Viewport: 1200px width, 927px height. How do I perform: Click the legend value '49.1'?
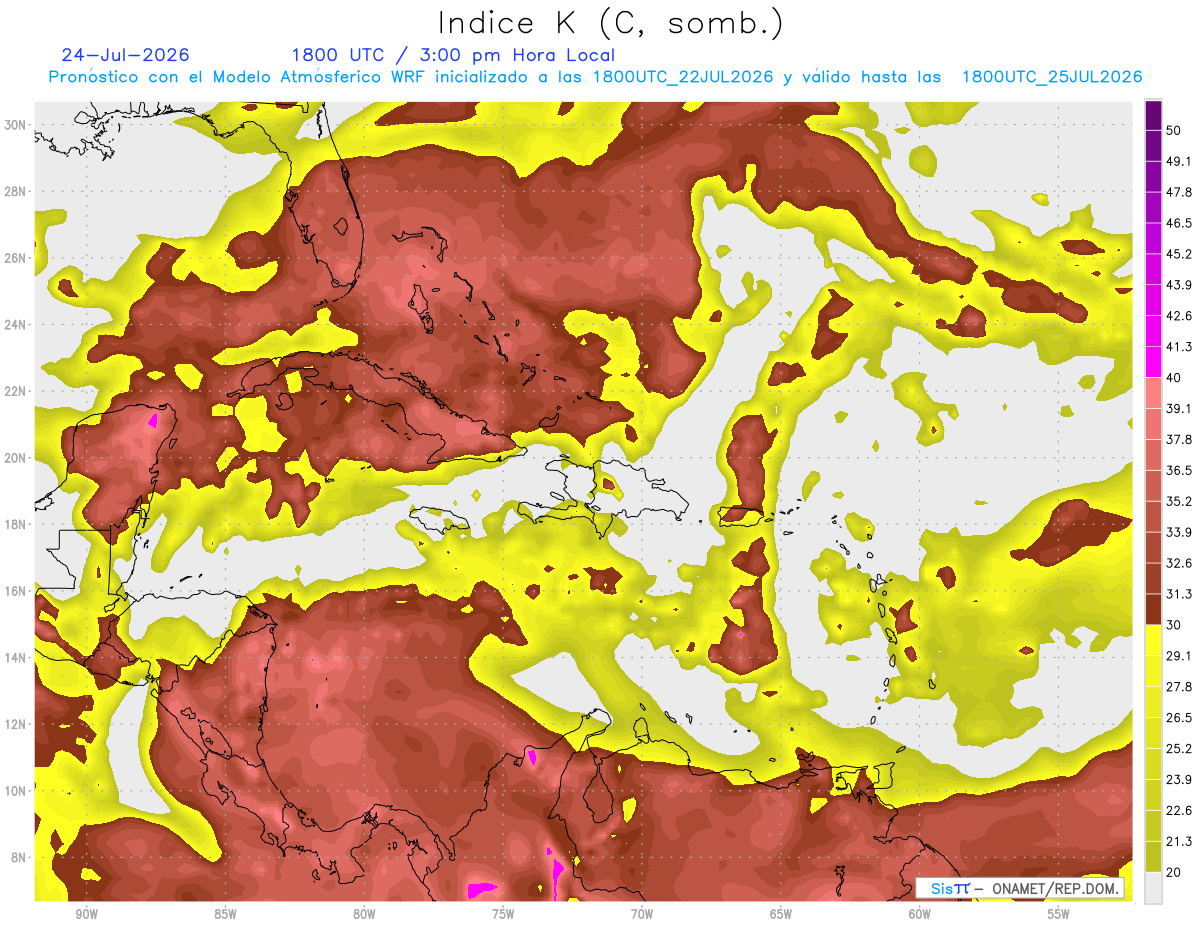click(x=1179, y=161)
